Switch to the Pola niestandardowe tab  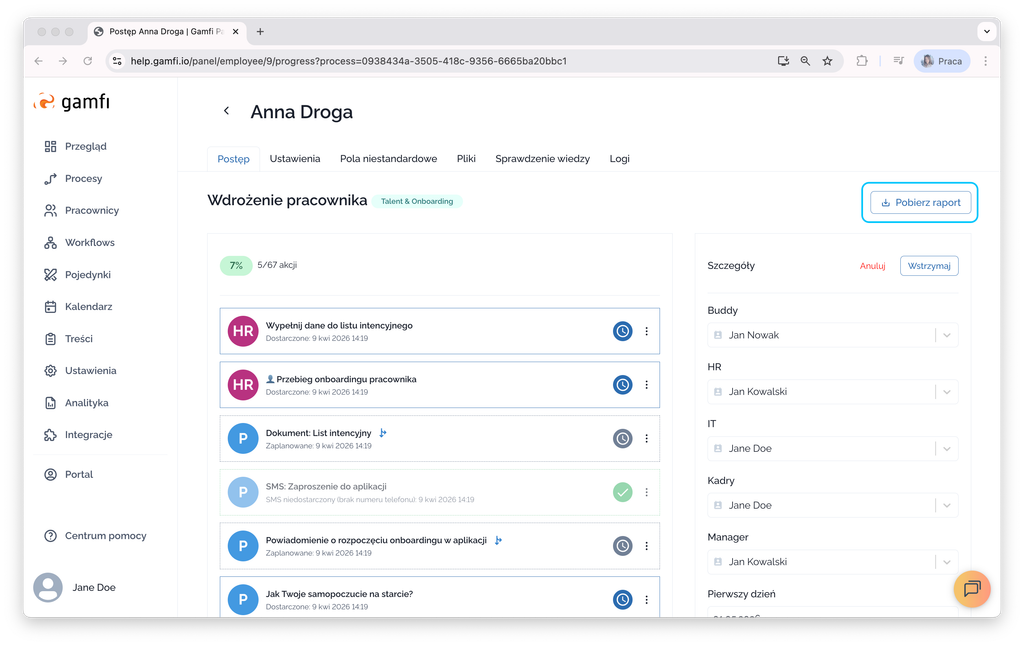(x=388, y=158)
